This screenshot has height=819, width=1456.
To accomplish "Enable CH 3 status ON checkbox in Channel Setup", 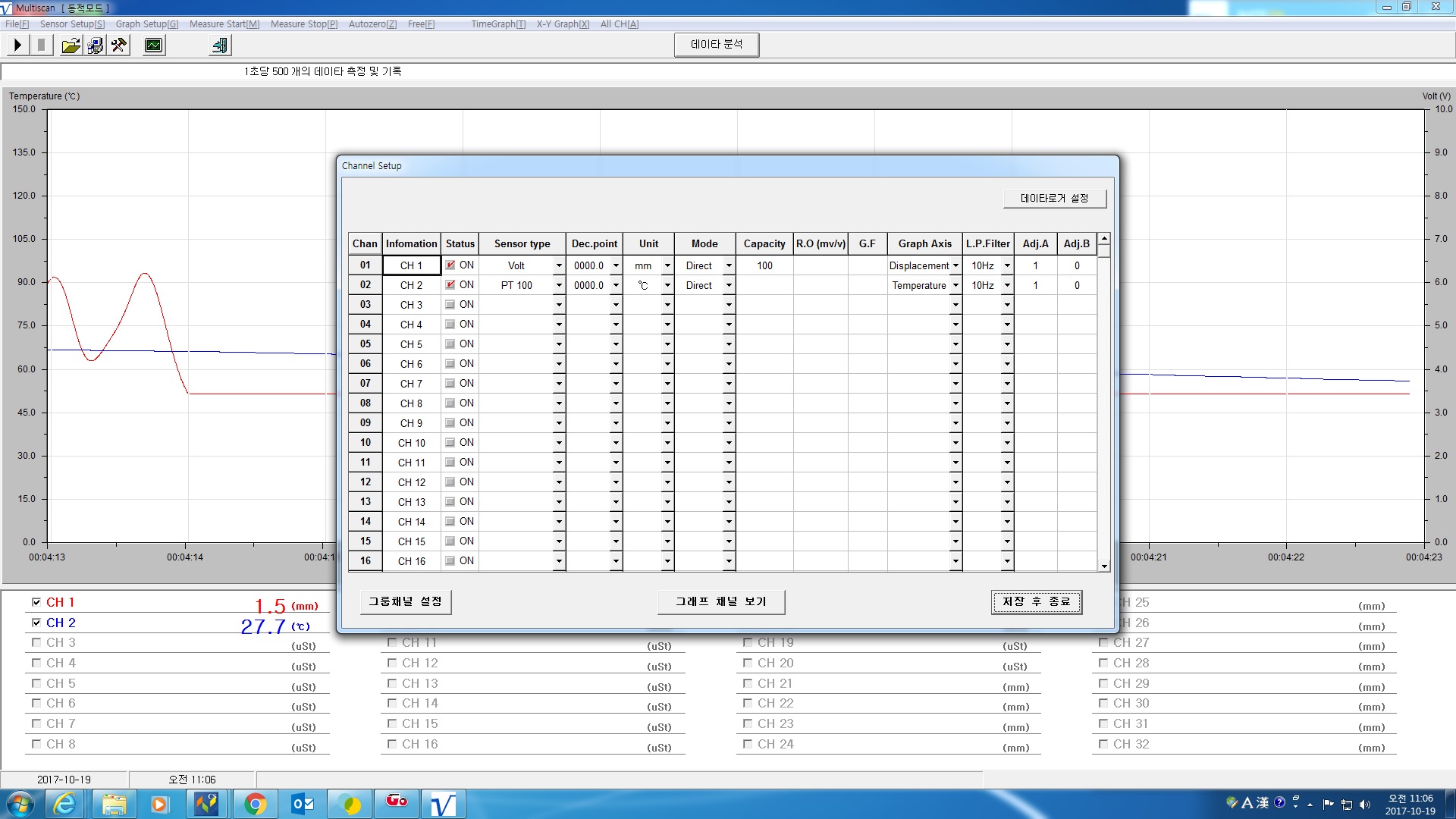I will [450, 305].
